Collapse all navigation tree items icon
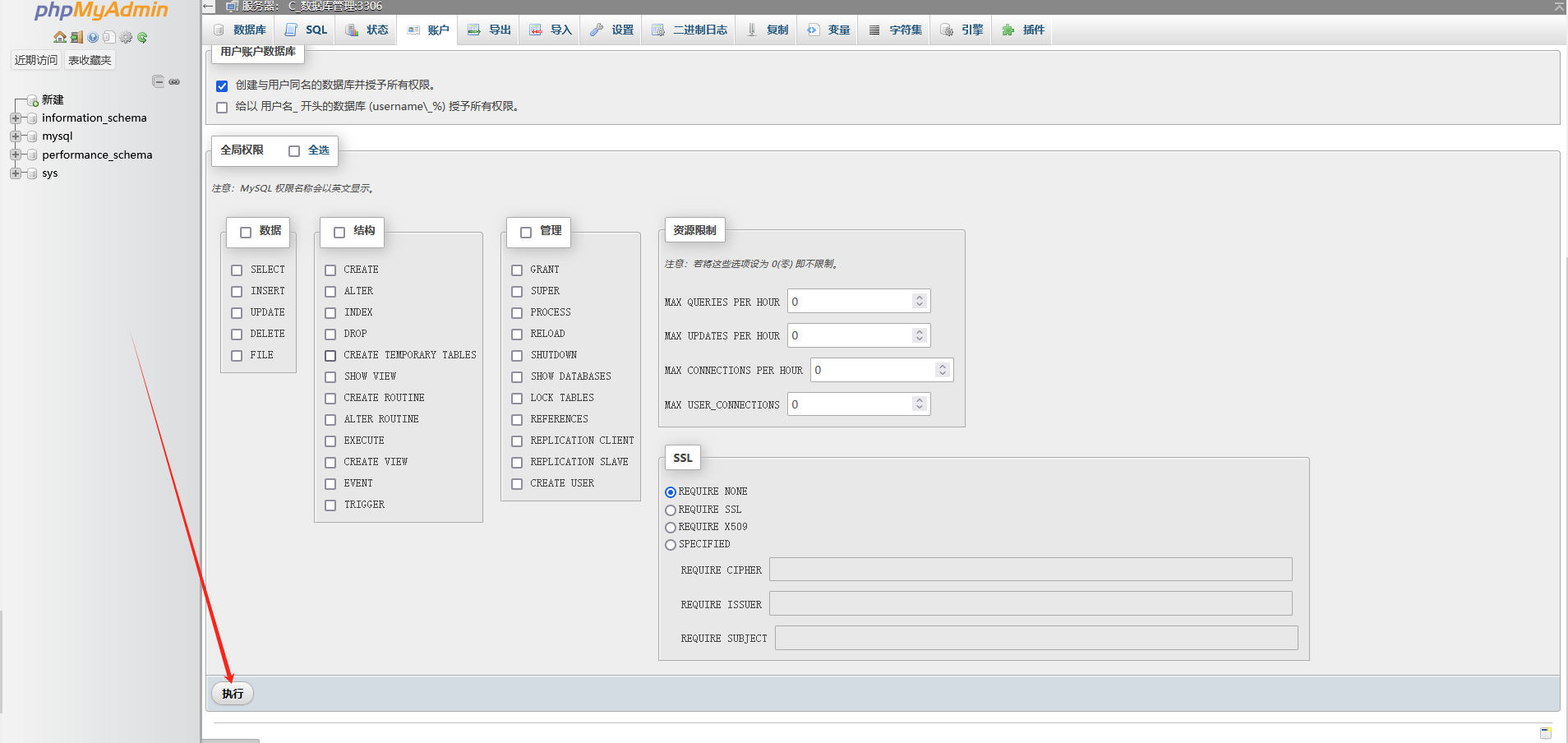The height and width of the screenshot is (743, 1568). click(159, 81)
